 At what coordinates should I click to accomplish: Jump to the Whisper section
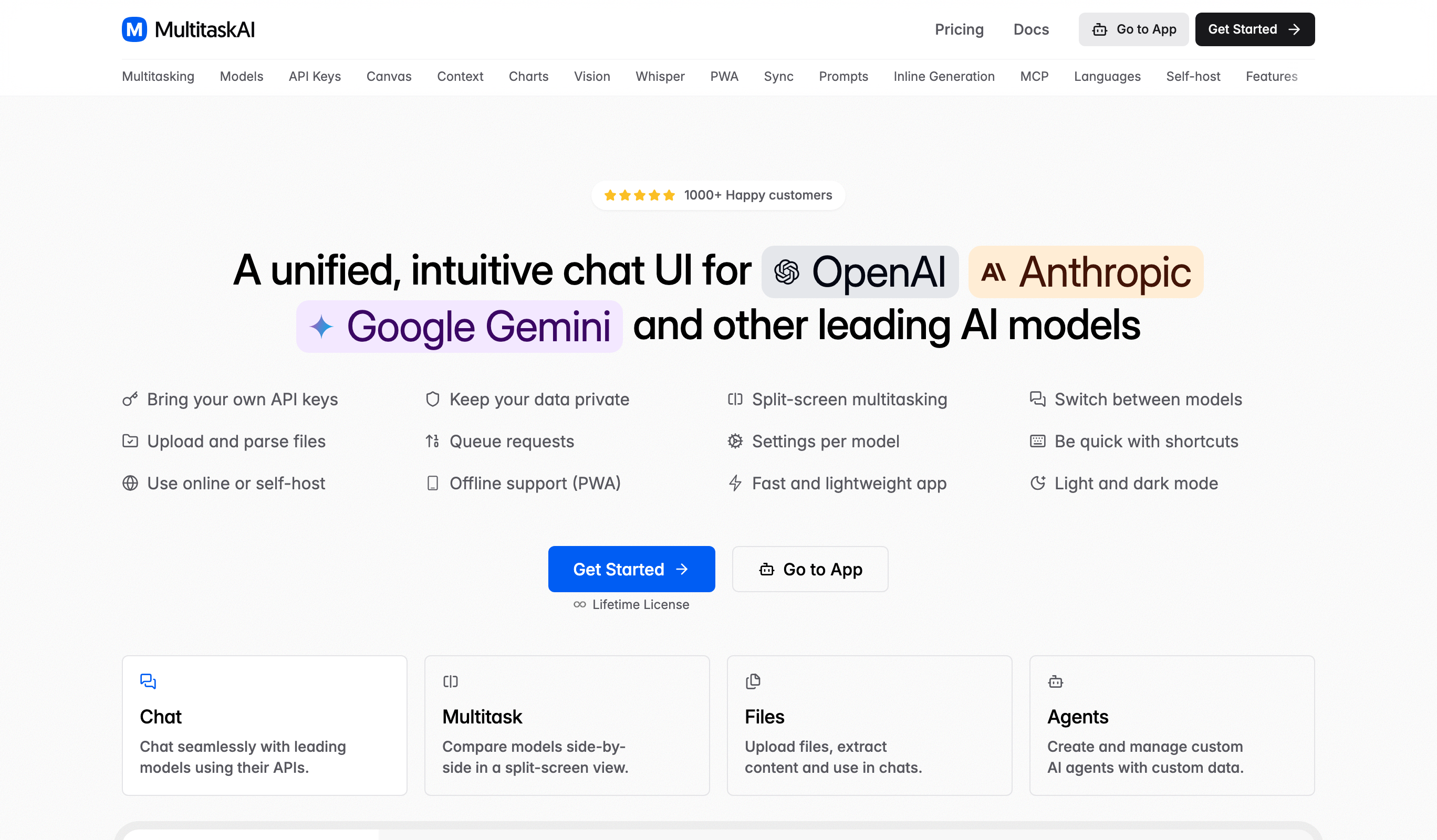point(660,76)
